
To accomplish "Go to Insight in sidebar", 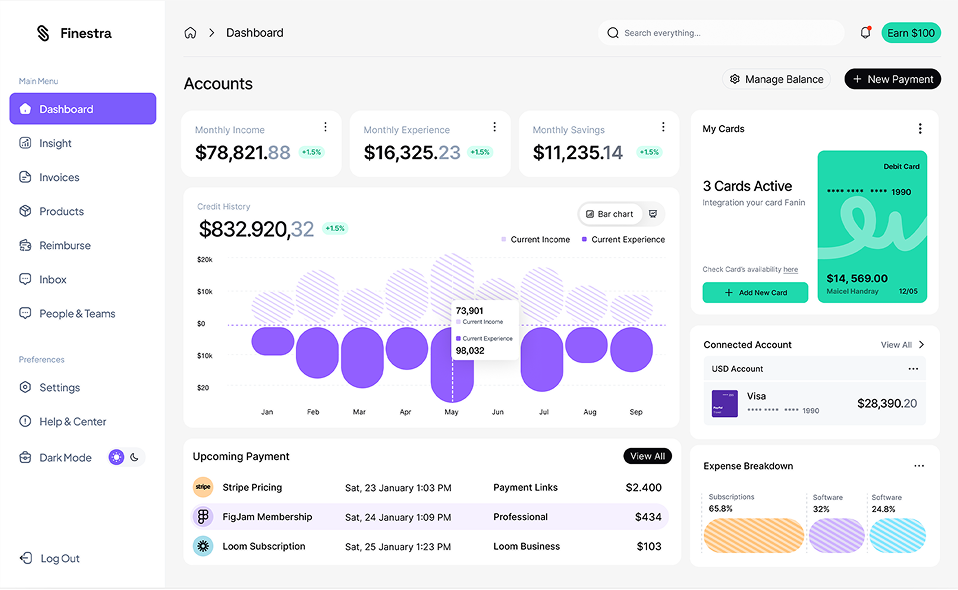I will (x=55, y=143).
